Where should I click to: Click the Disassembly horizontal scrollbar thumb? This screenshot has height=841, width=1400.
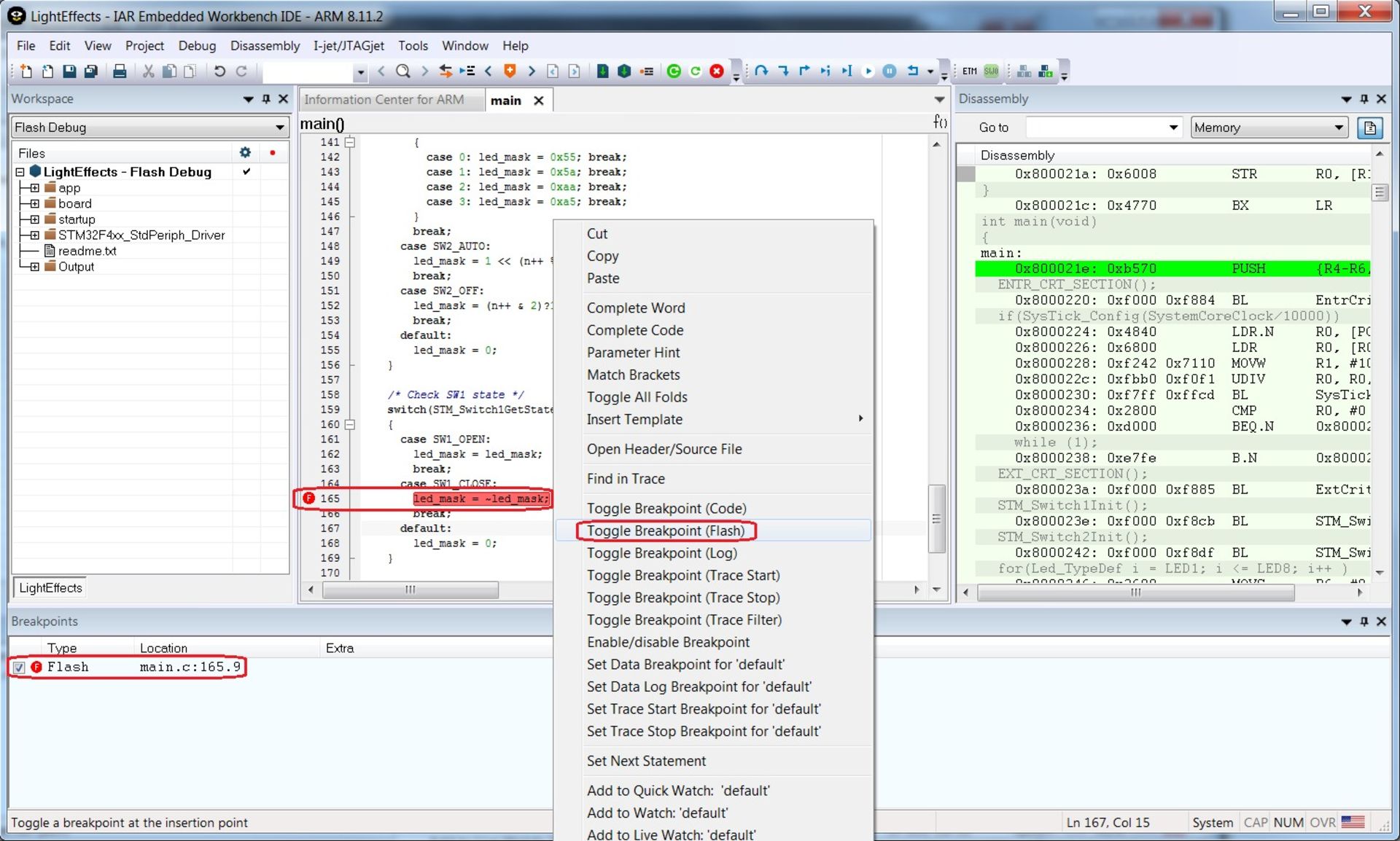click(x=1135, y=592)
